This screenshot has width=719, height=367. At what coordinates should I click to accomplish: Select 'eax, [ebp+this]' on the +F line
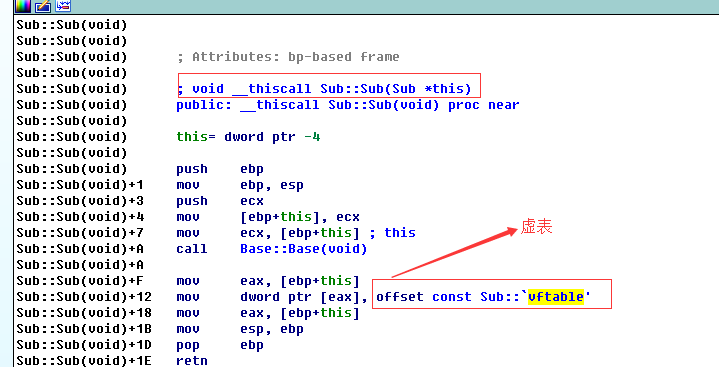pos(300,281)
